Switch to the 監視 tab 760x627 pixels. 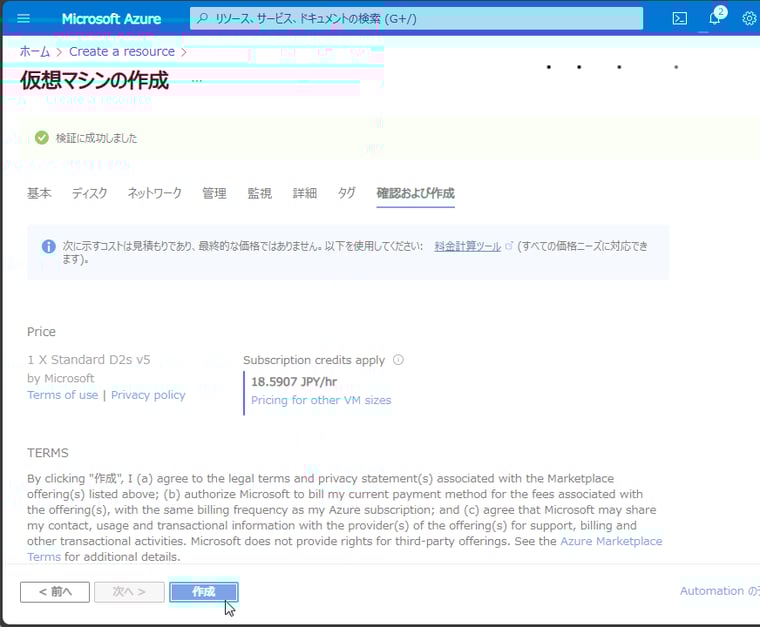tap(260, 193)
